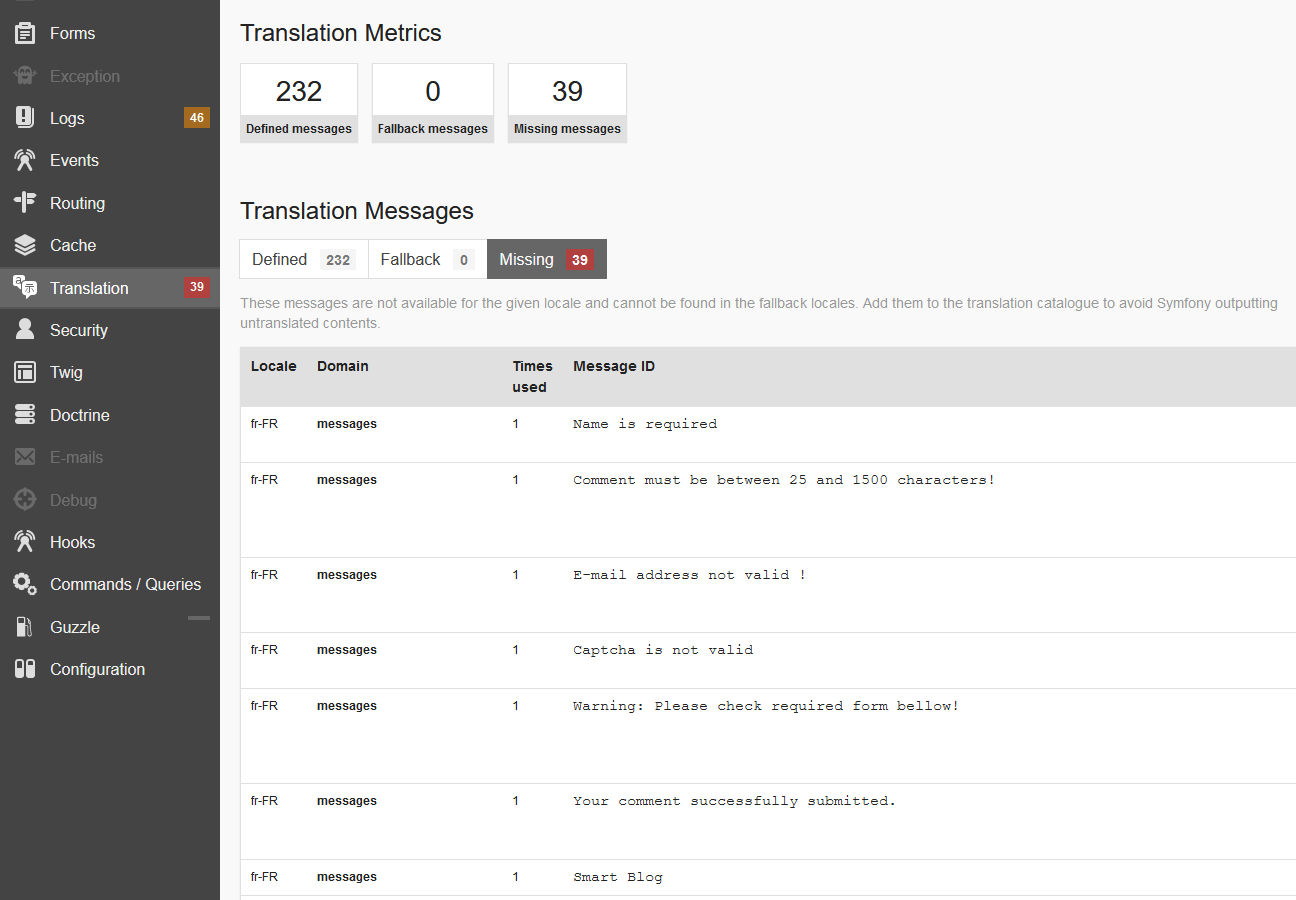Click the Doctrine database icon
Viewport: 1296px width, 900px height.
(25, 415)
